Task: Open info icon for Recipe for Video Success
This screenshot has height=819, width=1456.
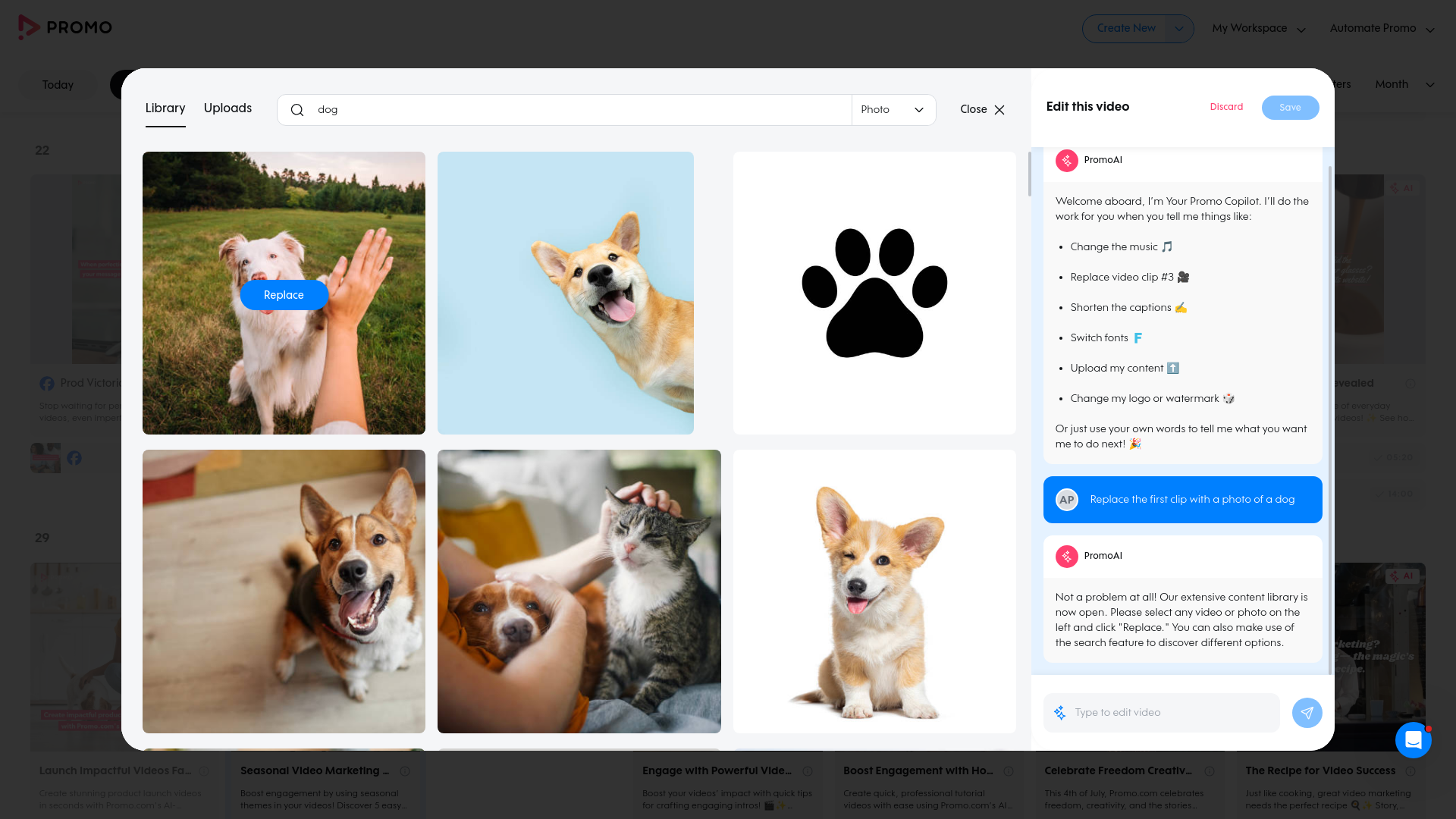Action: click(x=1410, y=771)
